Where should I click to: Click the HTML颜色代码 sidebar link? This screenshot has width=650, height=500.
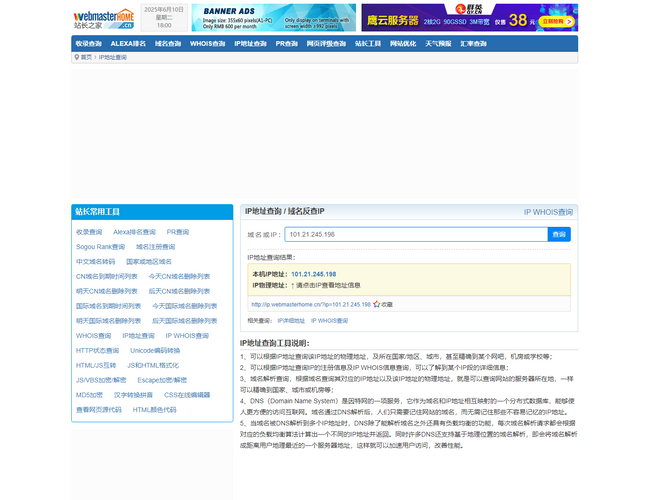[155, 409]
